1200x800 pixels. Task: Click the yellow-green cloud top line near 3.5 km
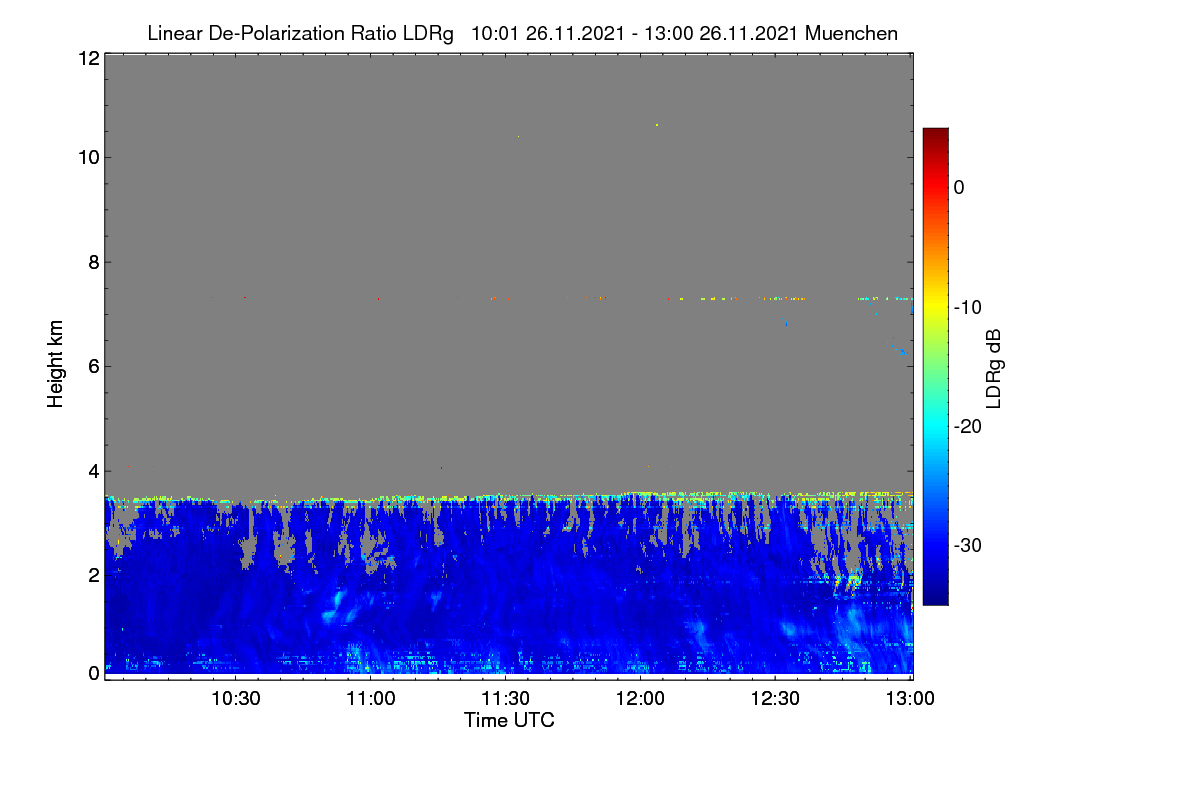(508, 496)
